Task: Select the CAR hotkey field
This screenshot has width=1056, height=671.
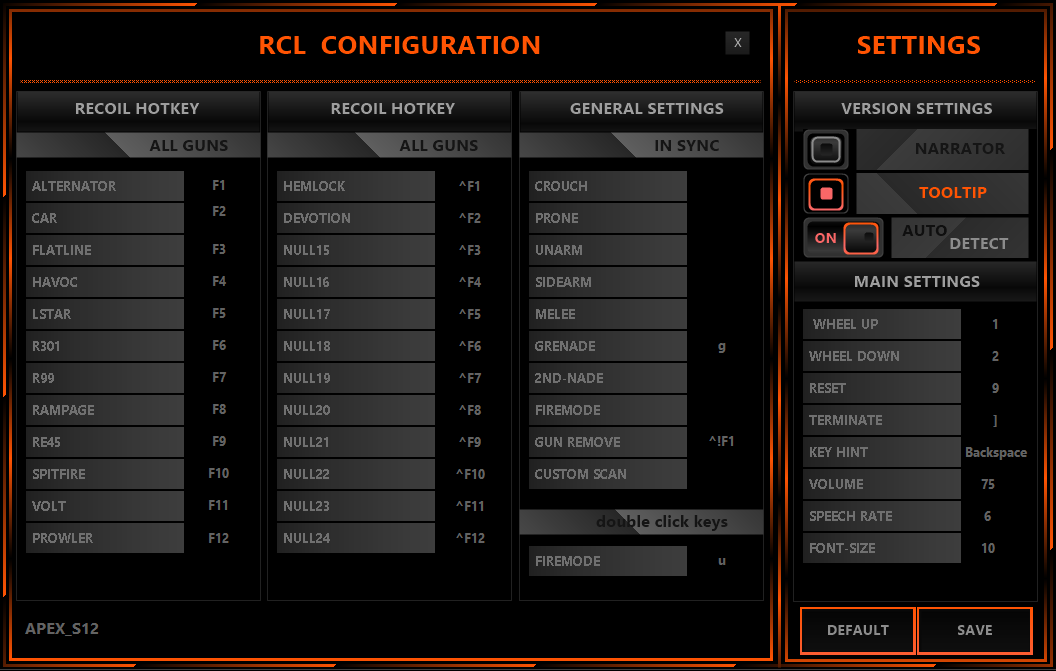Action: click(104, 218)
